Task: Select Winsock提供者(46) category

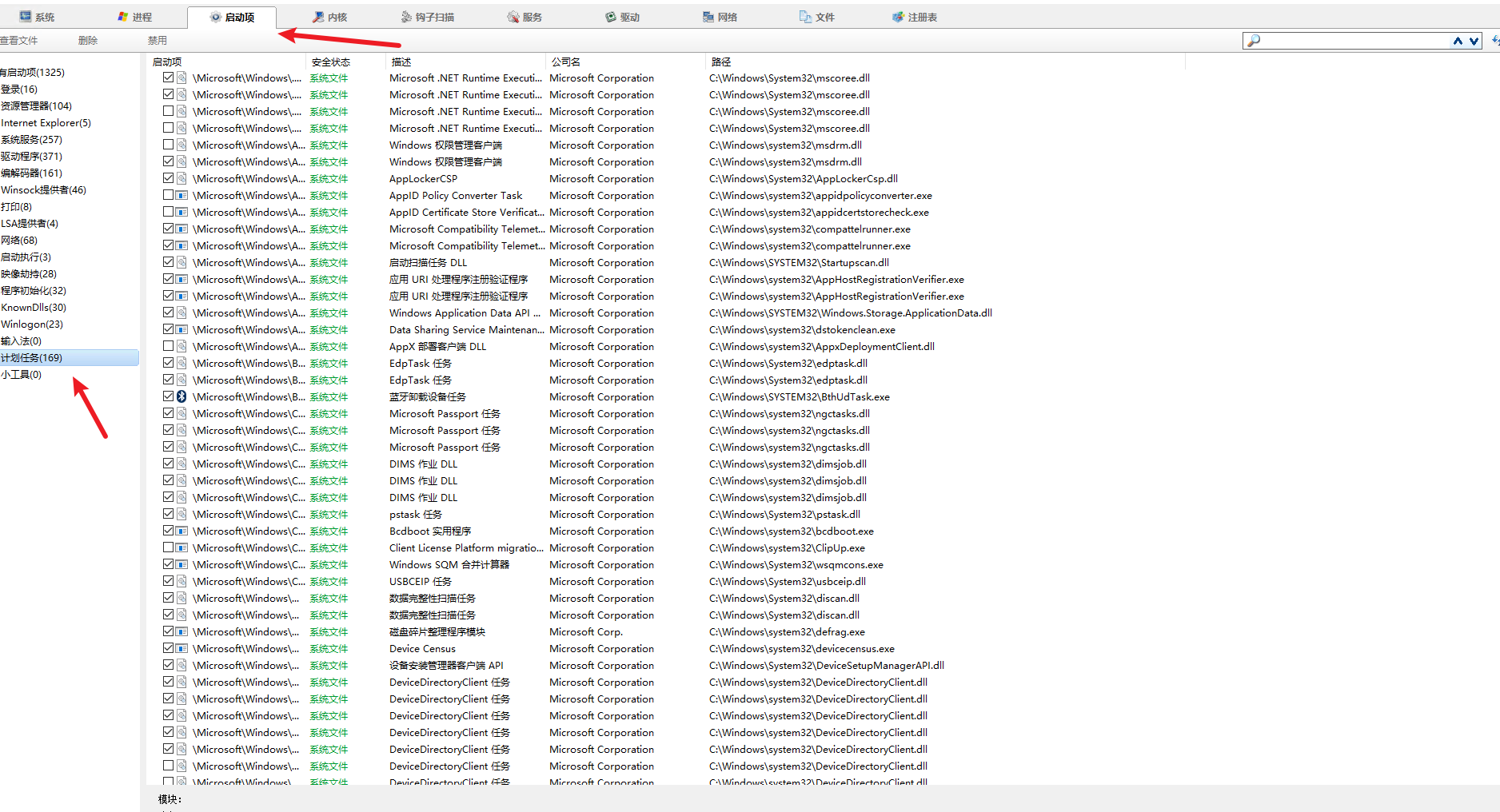Action: click(43, 189)
